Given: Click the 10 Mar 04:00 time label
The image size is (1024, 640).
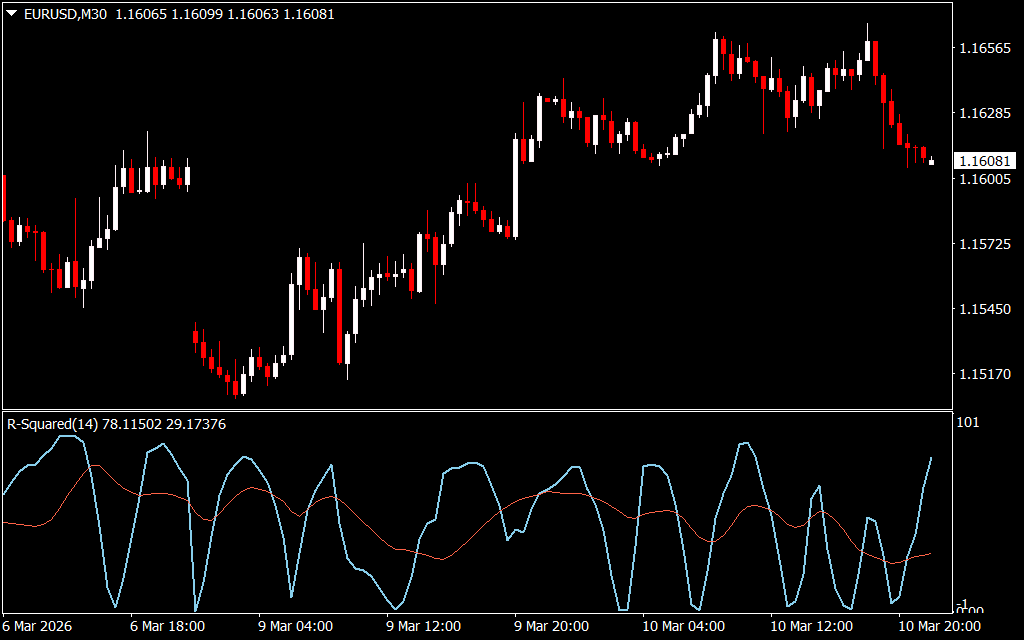Looking at the screenshot, I should (682, 627).
